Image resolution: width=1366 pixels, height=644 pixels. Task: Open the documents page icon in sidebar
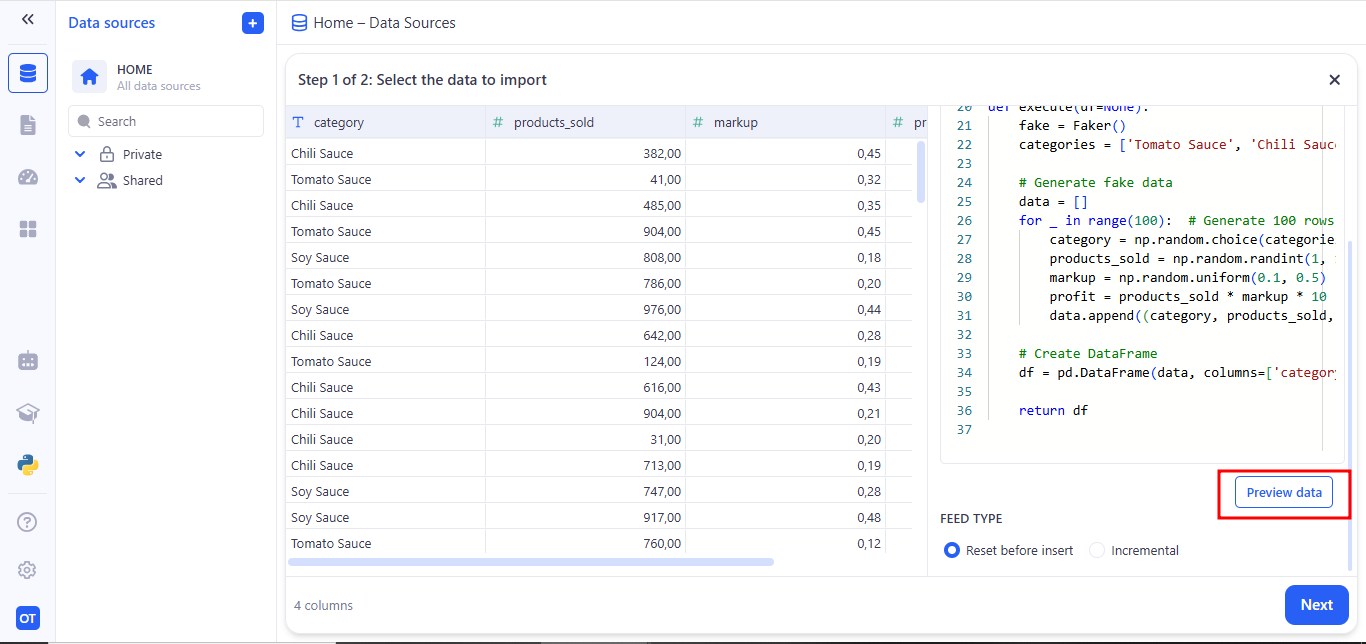27,125
